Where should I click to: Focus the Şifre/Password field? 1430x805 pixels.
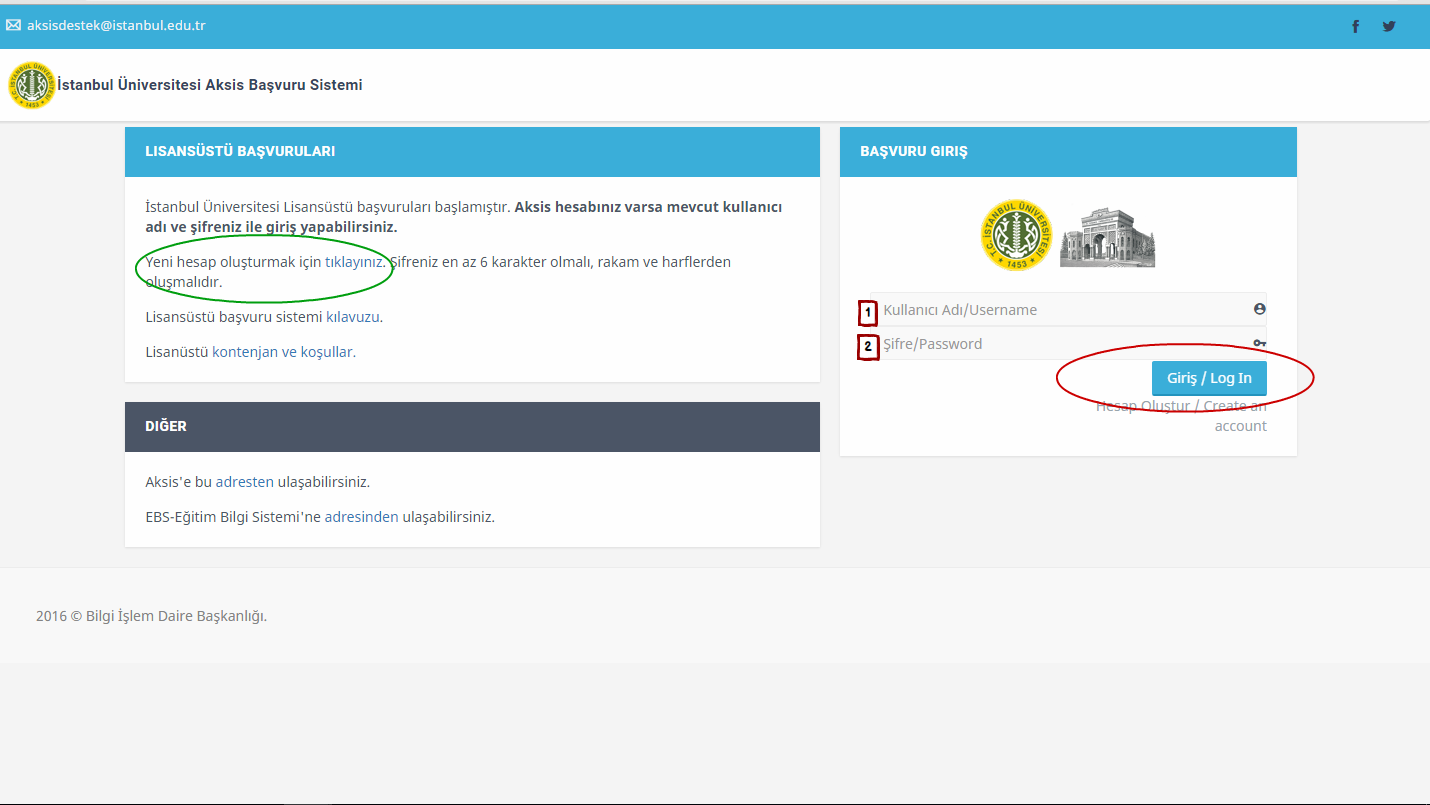tap(1068, 344)
